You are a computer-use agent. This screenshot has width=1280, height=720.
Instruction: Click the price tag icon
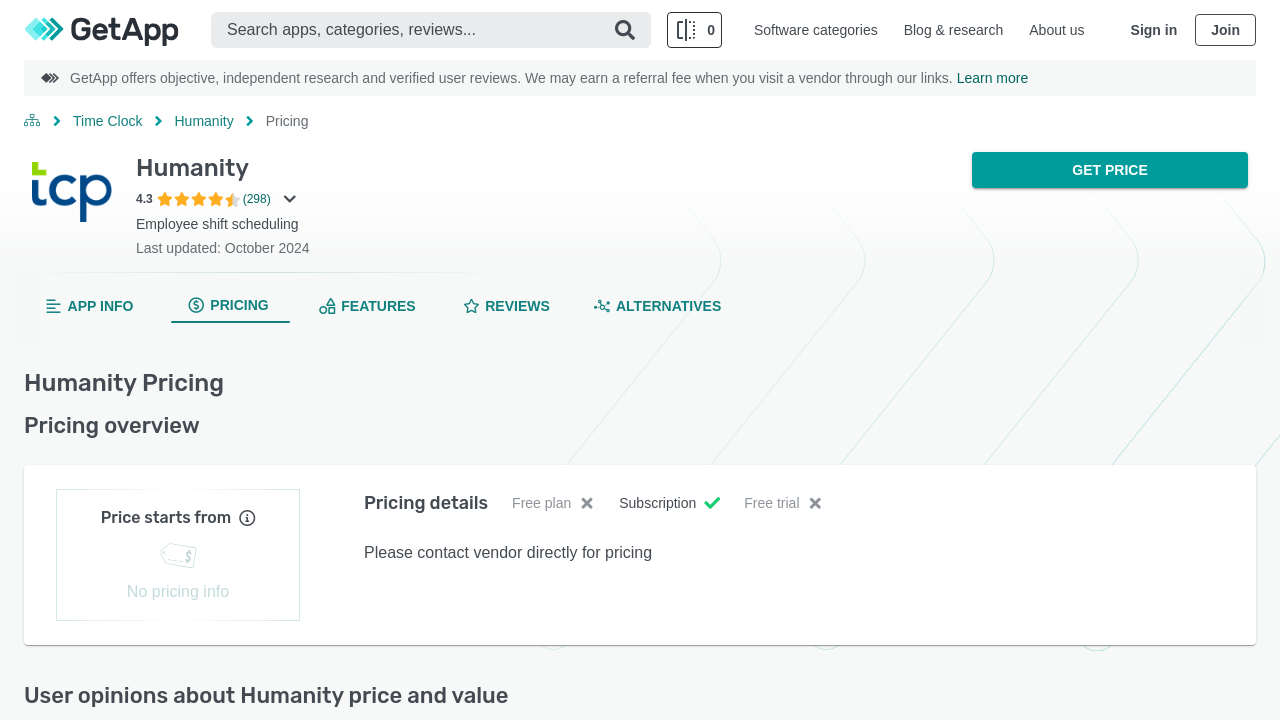click(x=178, y=555)
